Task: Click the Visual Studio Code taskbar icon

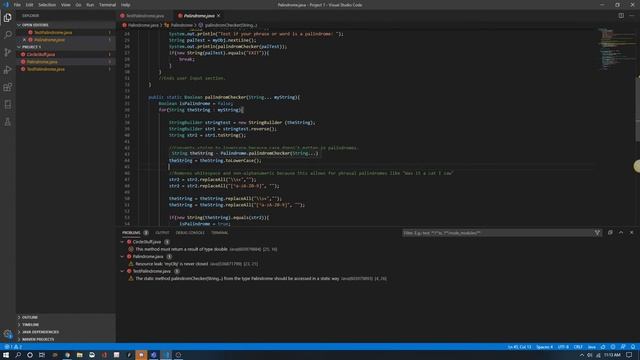Action: (166, 355)
